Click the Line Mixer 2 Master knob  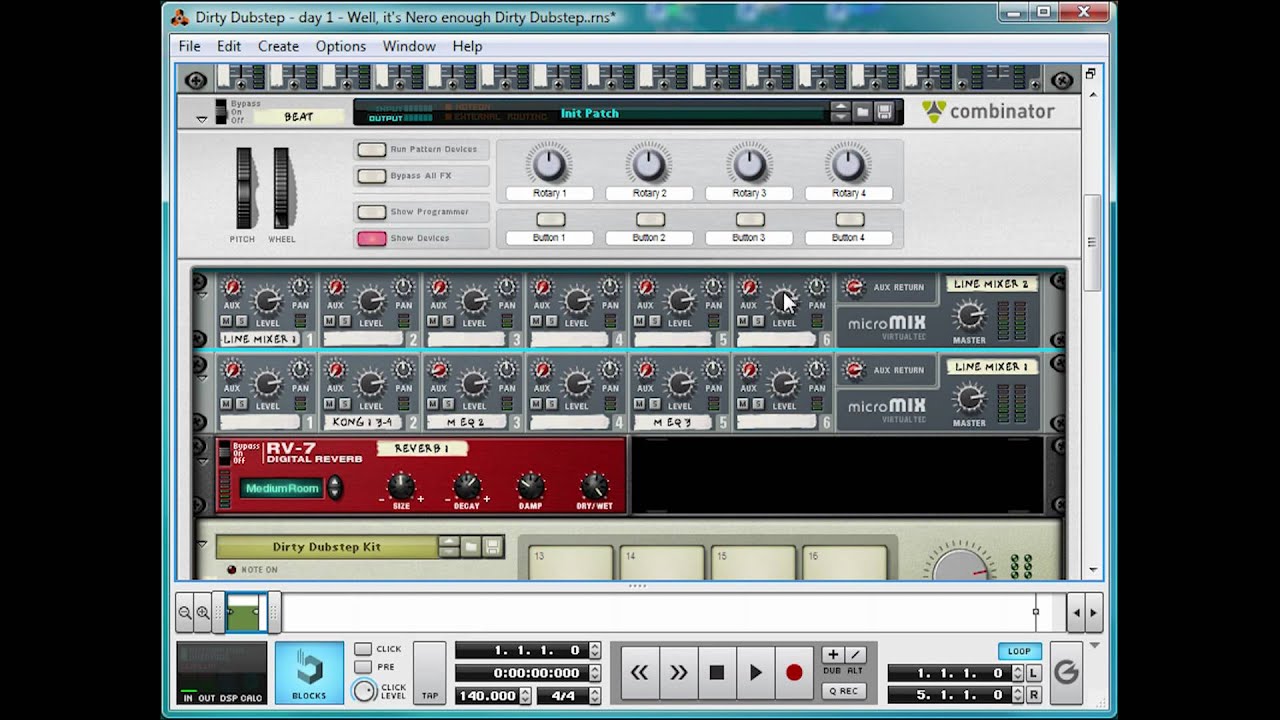point(968,317)
